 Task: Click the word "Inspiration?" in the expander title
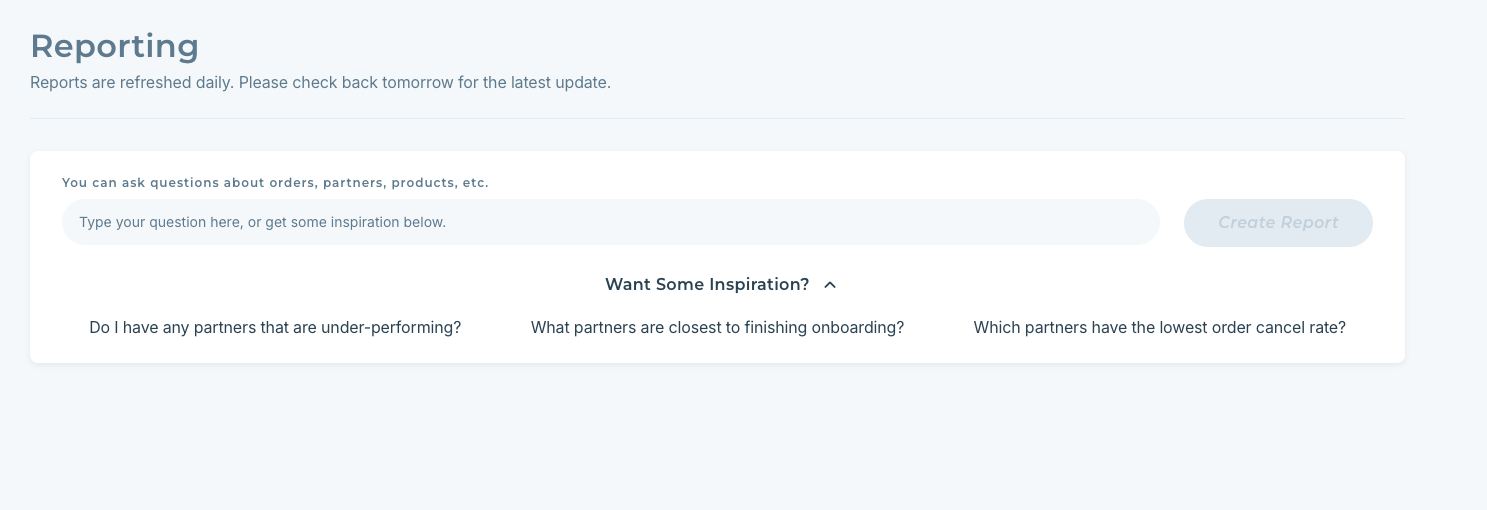tap(759, 285)
